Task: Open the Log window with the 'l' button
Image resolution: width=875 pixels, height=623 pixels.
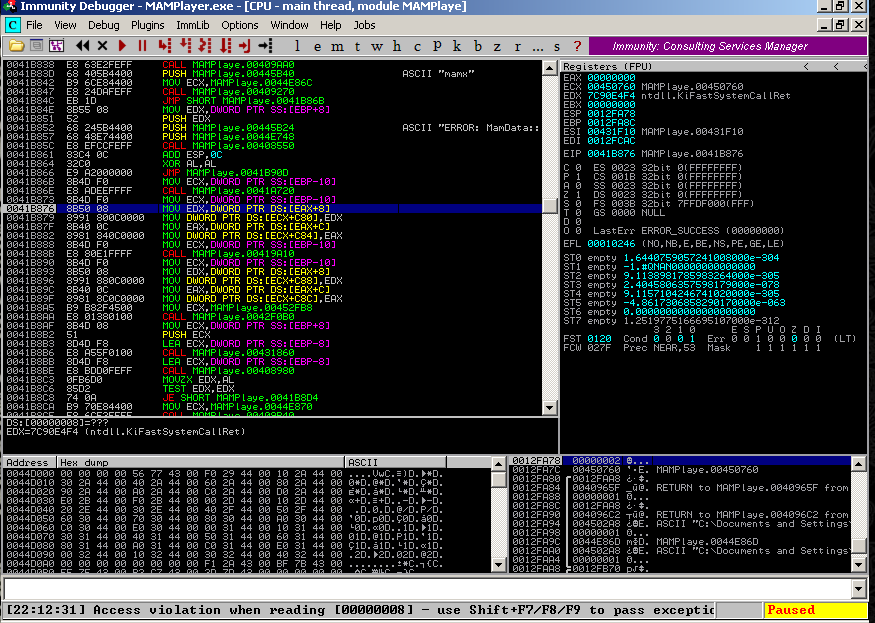Action: [297, 46]
